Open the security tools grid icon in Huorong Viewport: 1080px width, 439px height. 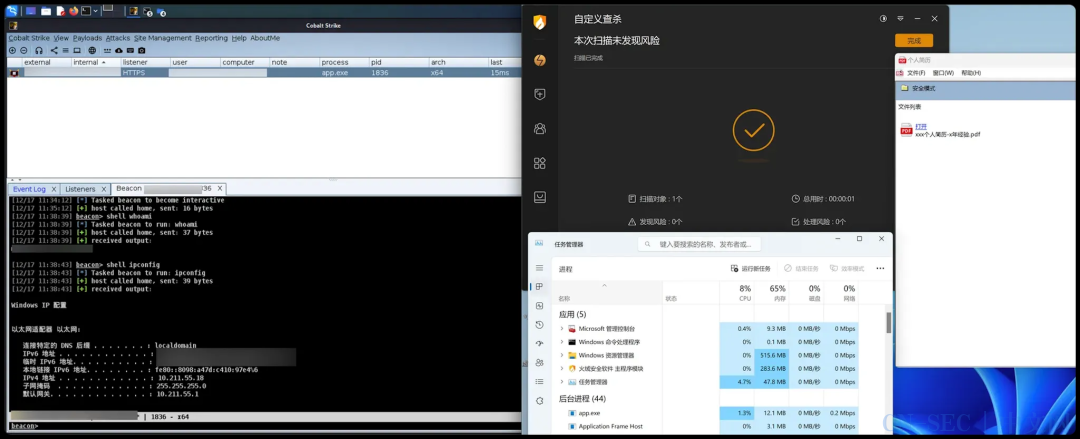[x=539, y=163]
